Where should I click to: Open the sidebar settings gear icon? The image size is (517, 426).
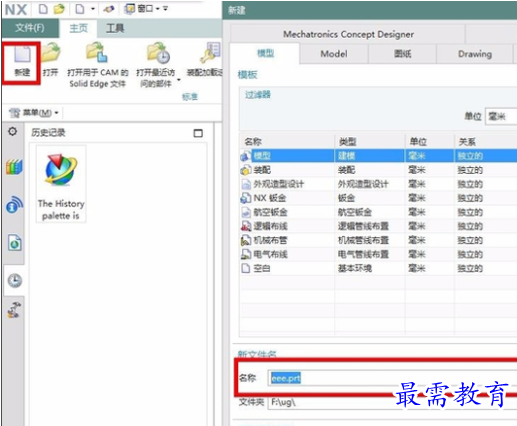tap(13, 132)
